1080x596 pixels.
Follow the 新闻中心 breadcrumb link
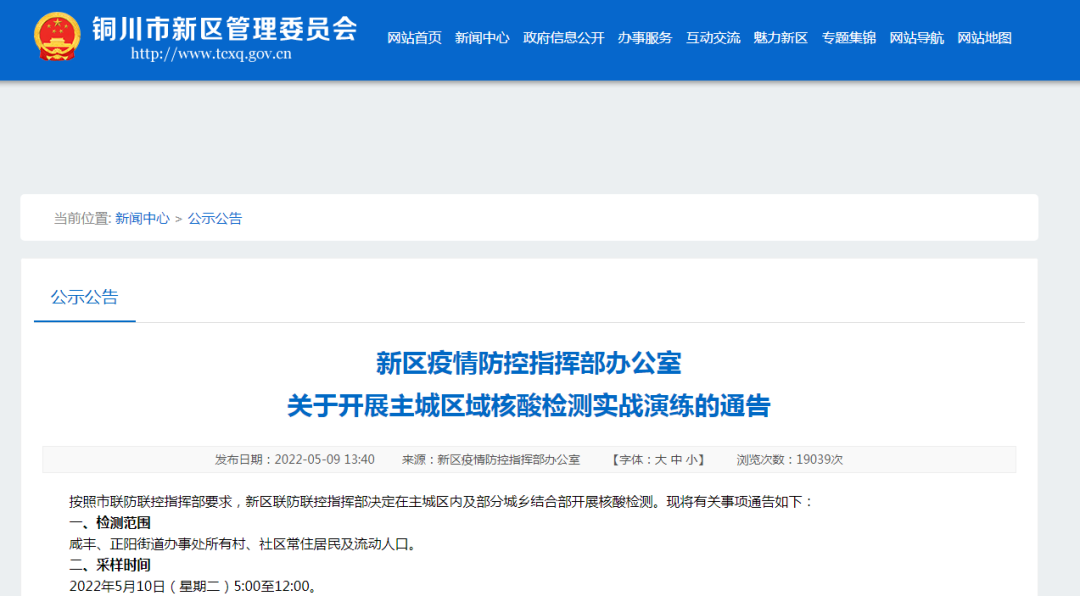[x=142, y=218]
